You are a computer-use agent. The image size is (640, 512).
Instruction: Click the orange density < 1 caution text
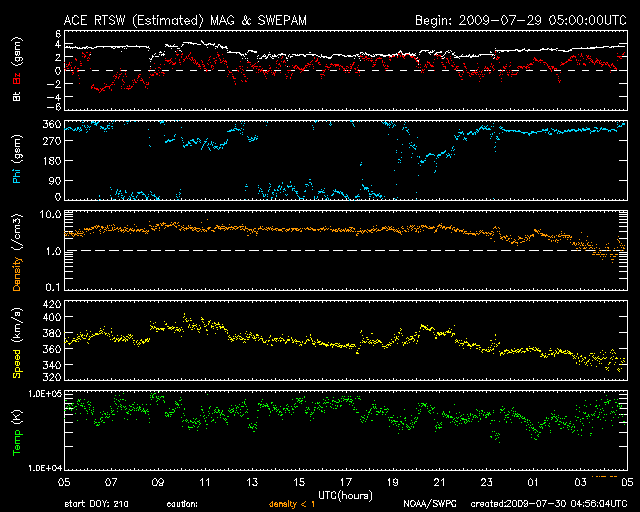coord(292,505)
